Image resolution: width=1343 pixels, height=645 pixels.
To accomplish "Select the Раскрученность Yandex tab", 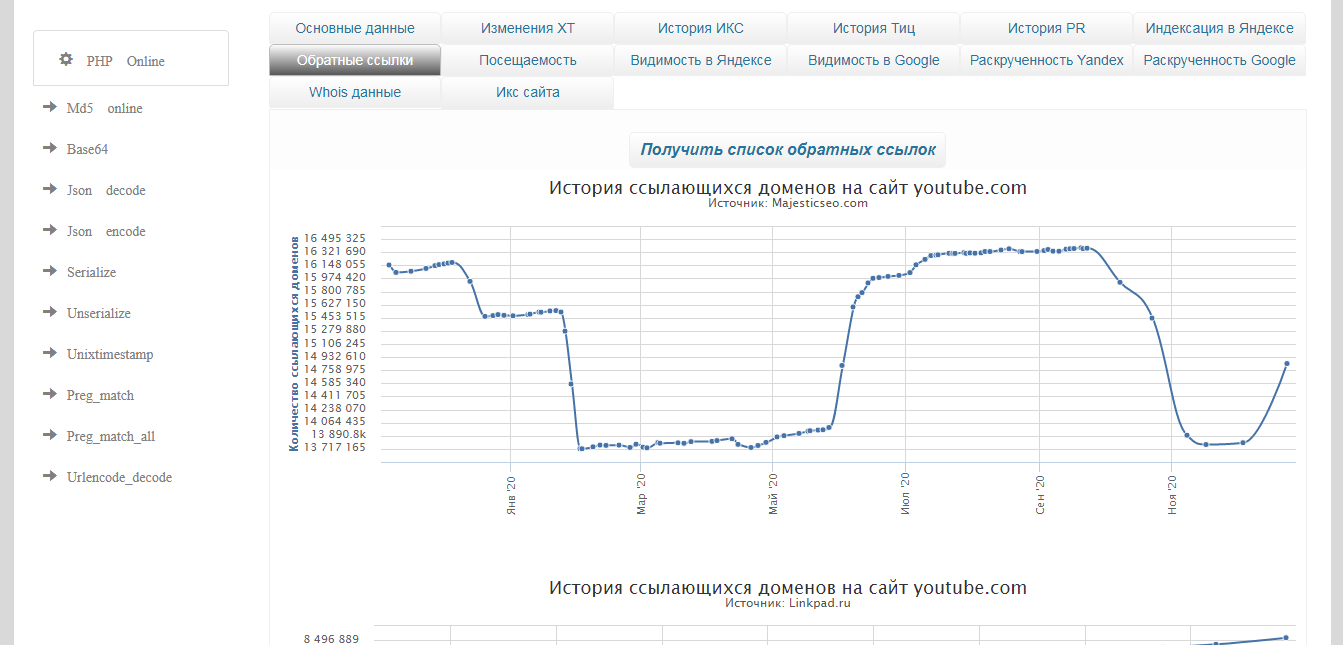I will pyautogui.click(x=1047, y=60).
